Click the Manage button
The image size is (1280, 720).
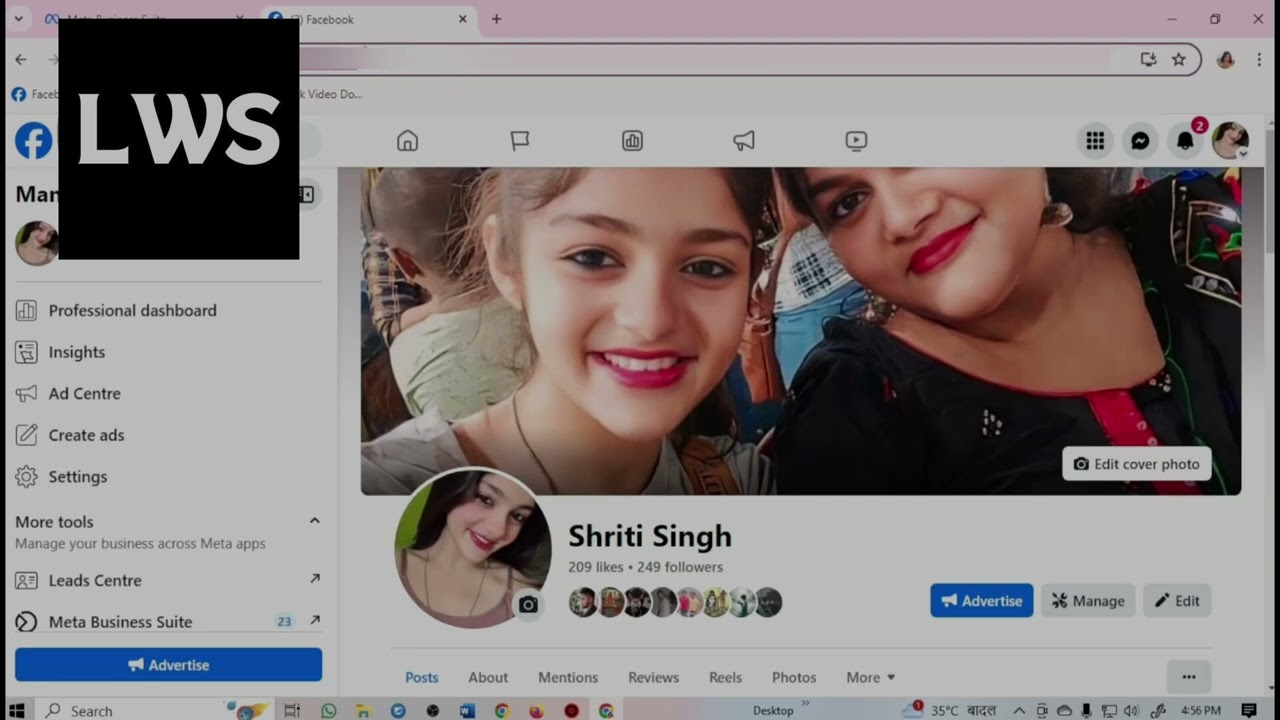click(1088, 601)
